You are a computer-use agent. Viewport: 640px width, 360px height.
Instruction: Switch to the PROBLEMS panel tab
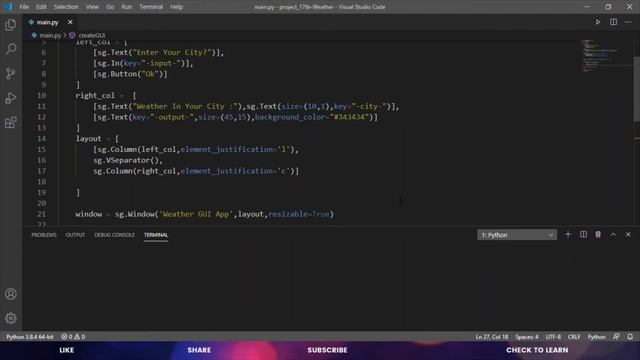click(x=44, y=235)
